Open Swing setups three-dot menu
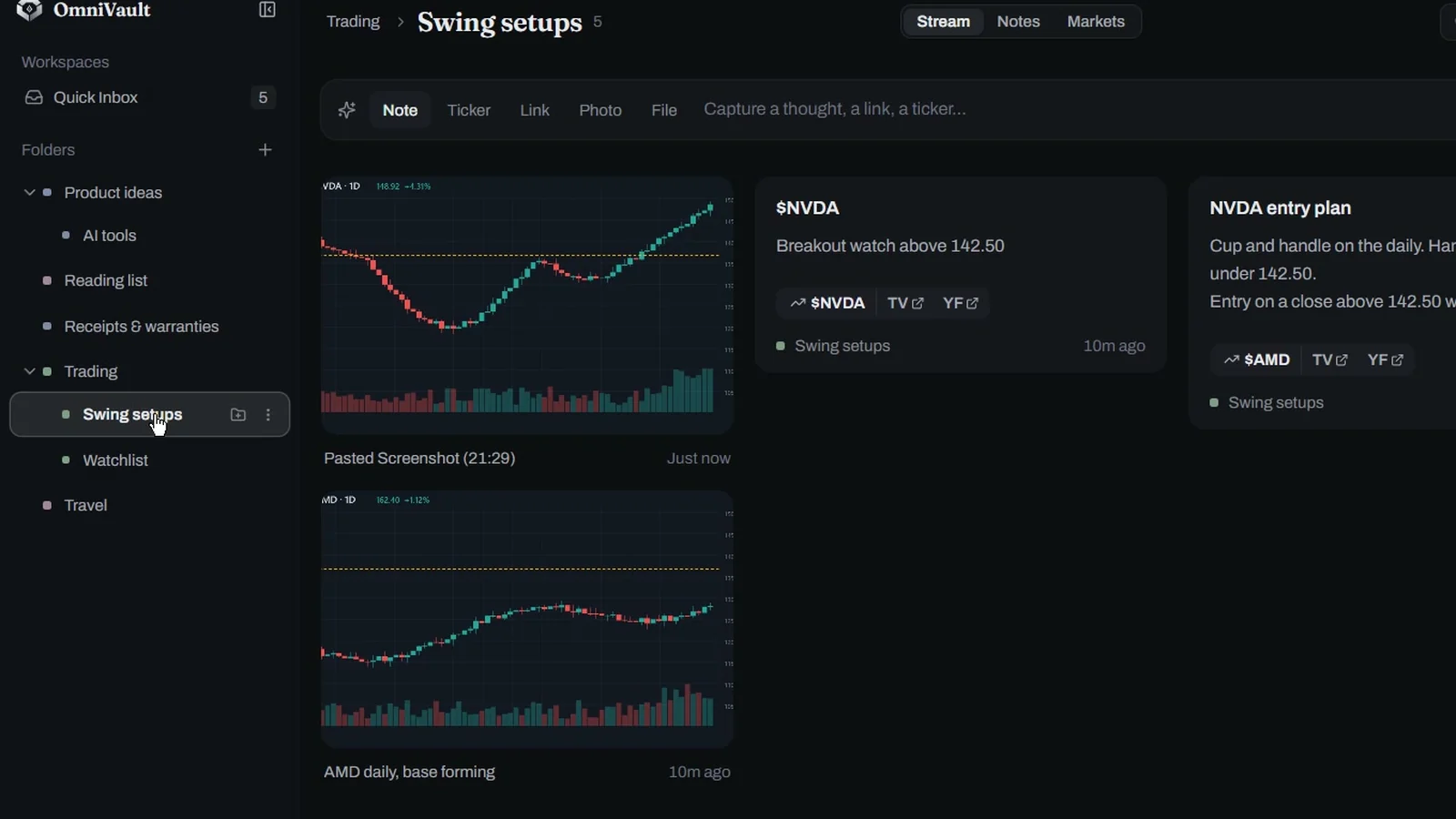 [x=268, y=415]
